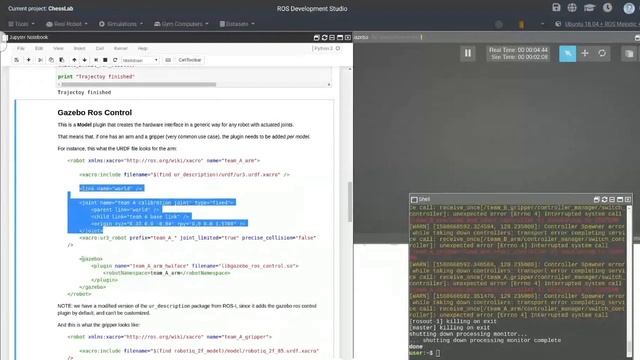
Task: Open the command palette keyboard icon
Action: 168,60
